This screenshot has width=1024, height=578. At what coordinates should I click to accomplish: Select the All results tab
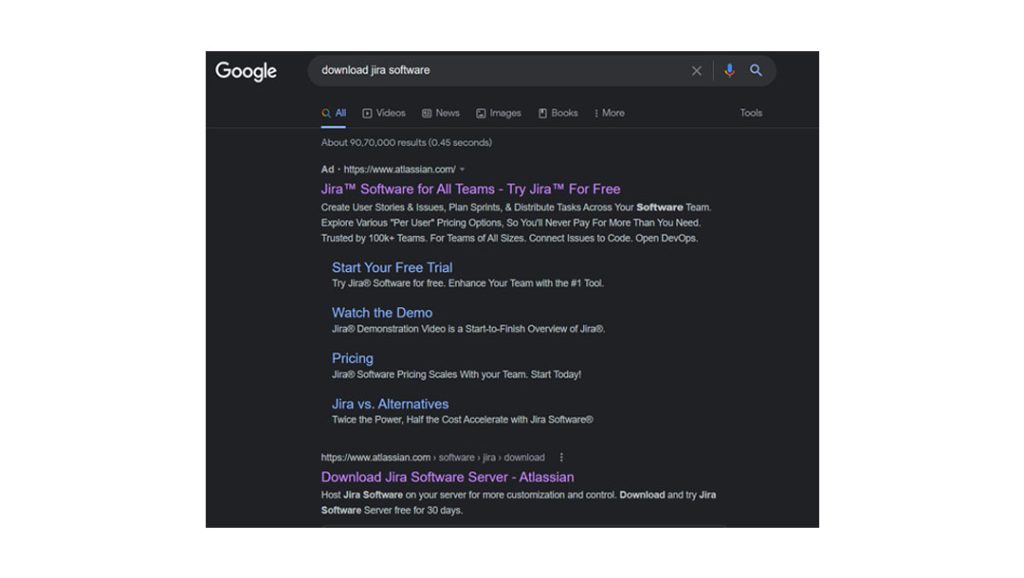(334, 113)
